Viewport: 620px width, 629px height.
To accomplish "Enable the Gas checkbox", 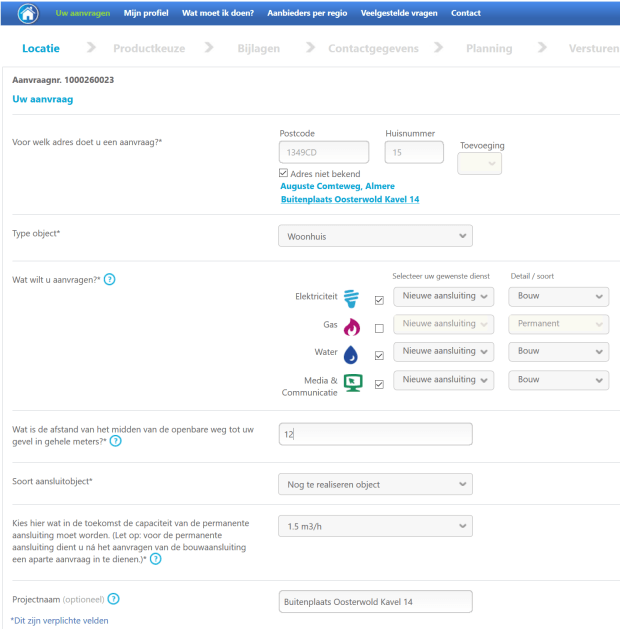I will (x=378, y=328).
